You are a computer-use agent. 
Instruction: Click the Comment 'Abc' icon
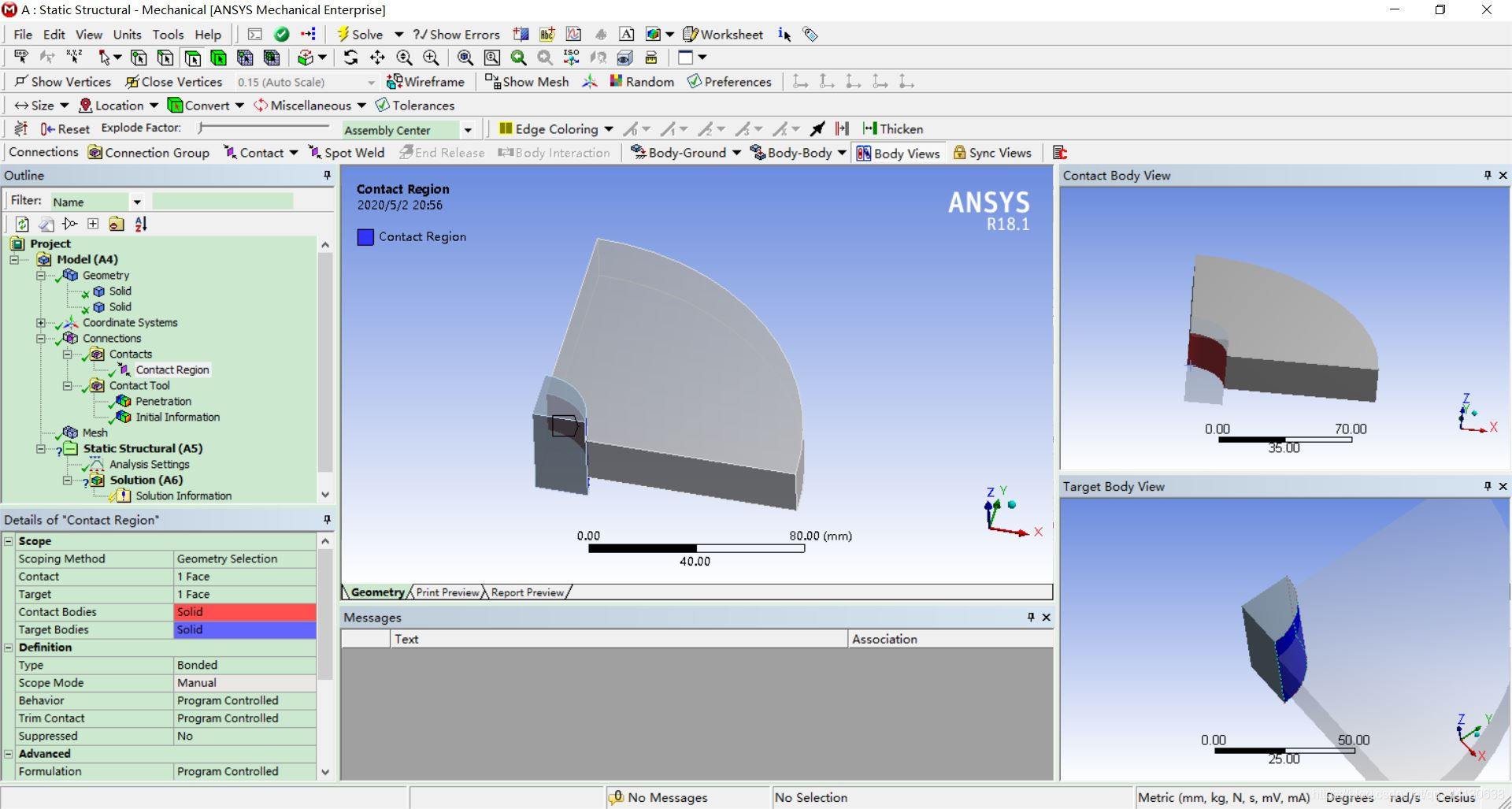(547, 34)
